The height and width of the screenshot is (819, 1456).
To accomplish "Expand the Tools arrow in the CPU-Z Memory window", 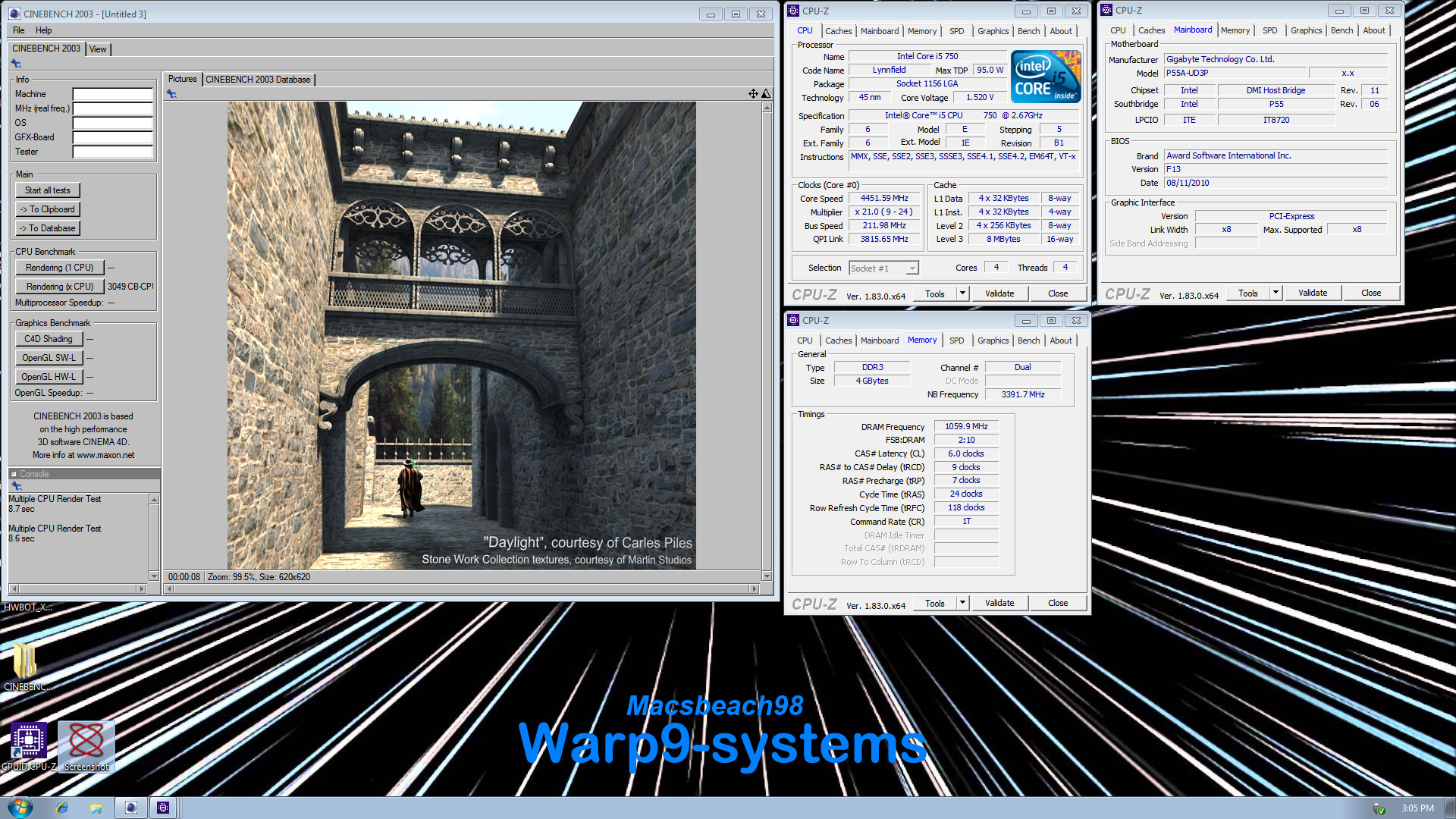I will pyautogui.click(x=962, y=603).
